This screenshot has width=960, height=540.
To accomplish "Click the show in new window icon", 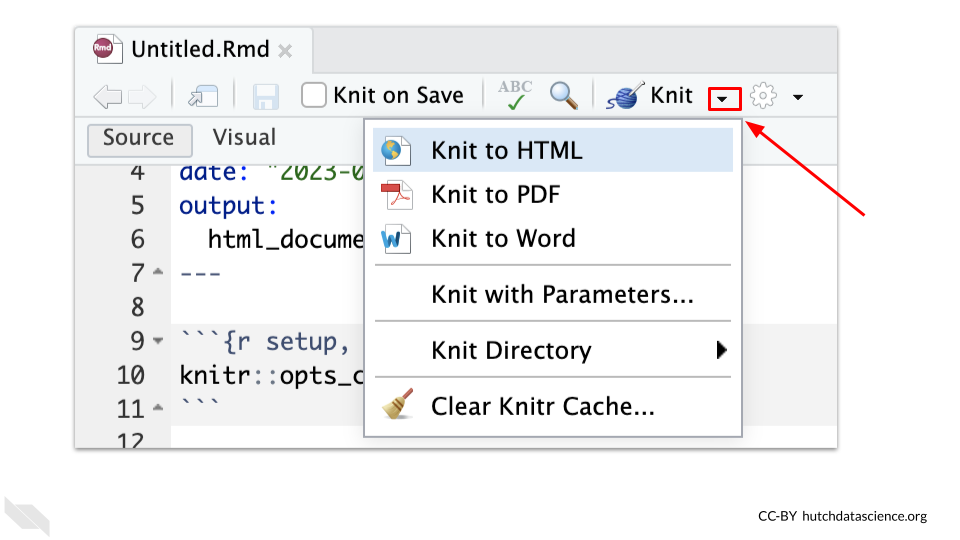I will (203, 96).
